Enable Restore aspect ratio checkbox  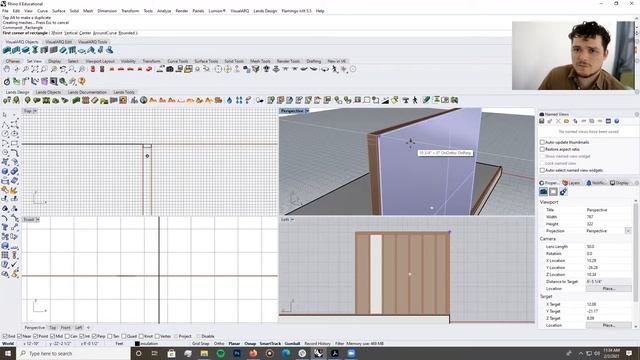pyautogui.click(x=542, y=149)
